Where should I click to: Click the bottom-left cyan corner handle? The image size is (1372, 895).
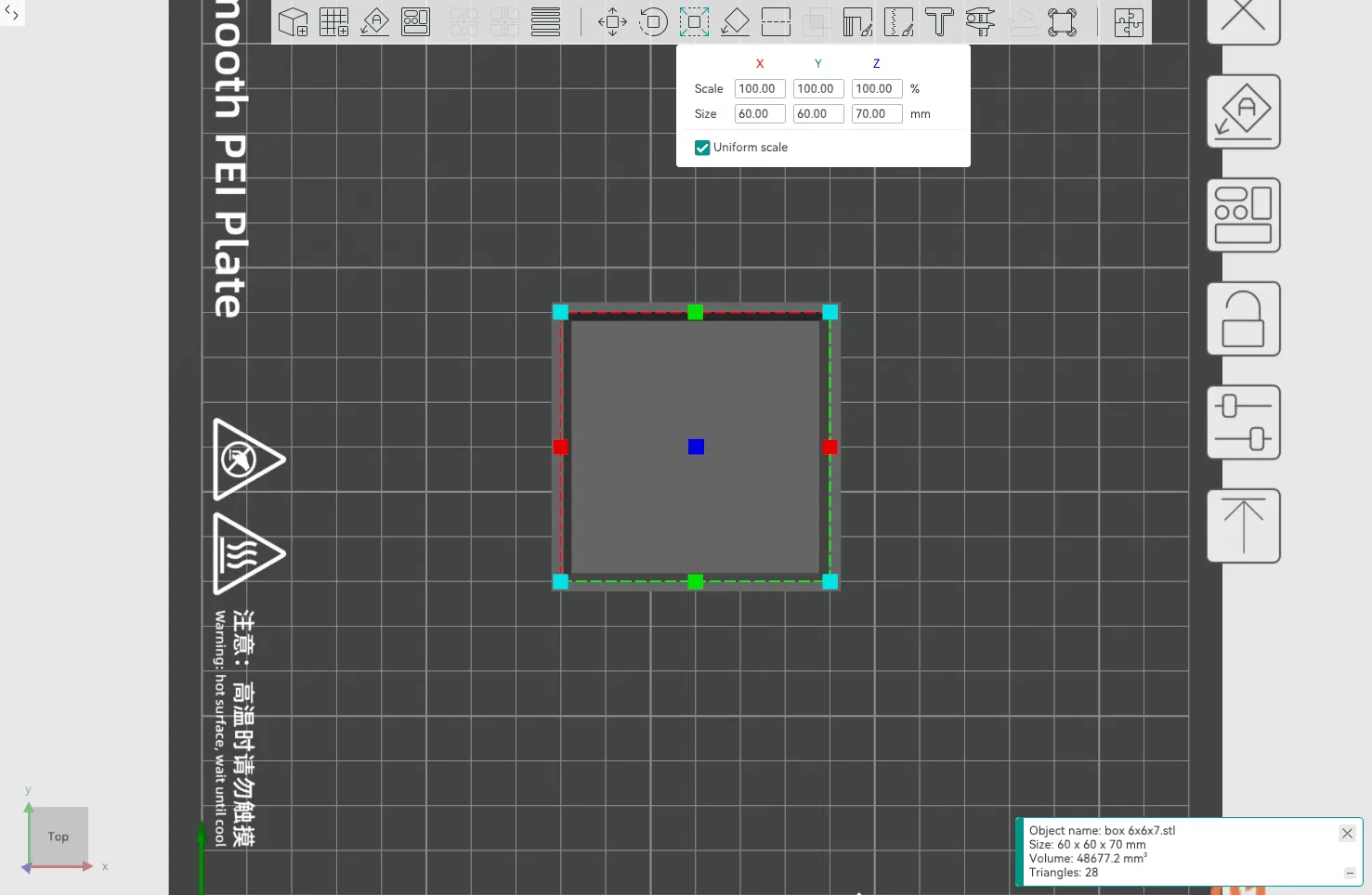tap(561, 582)
